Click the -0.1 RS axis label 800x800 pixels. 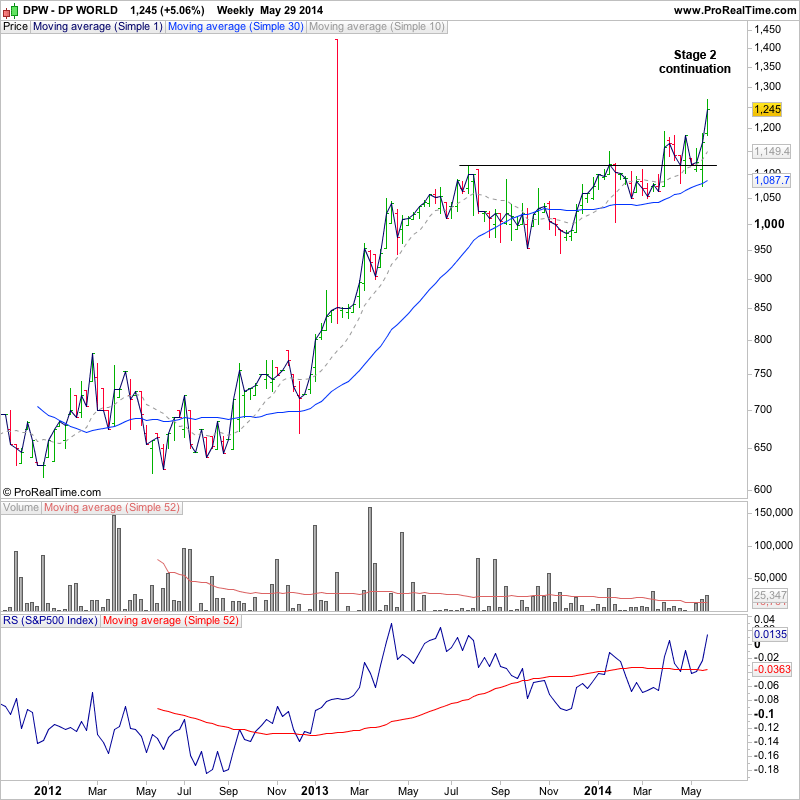pyautogui.click(x=764, y=714)
